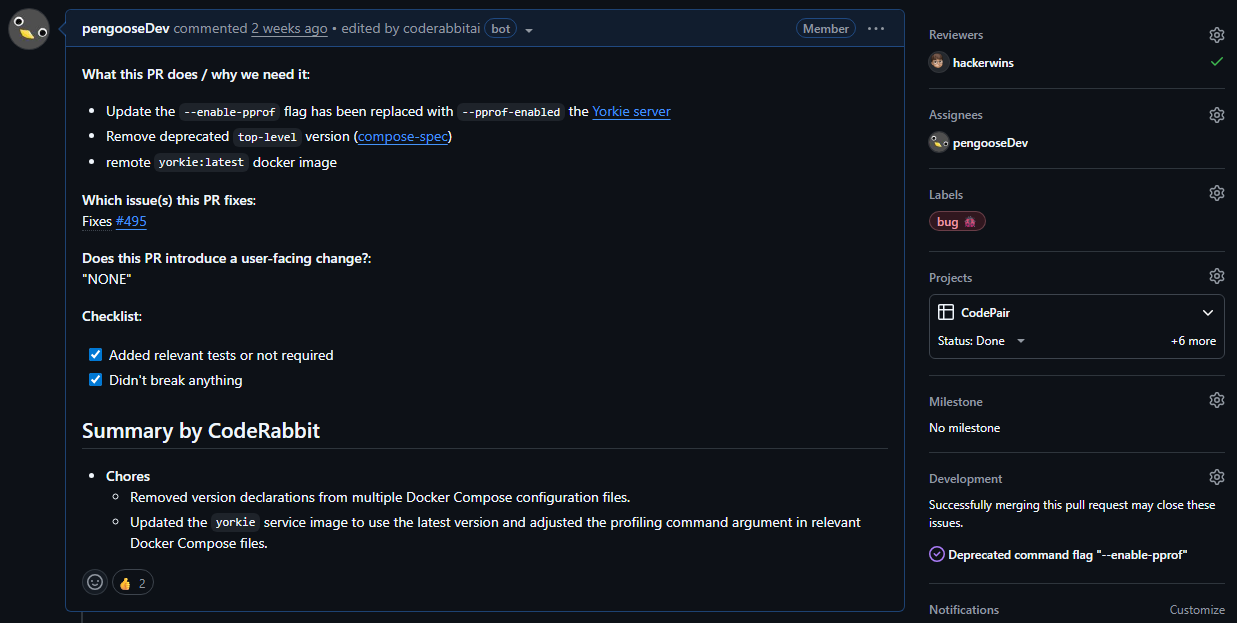Screen dimensions: 1237x623
Task: Open linked issue #495
Action: point(131,221)
